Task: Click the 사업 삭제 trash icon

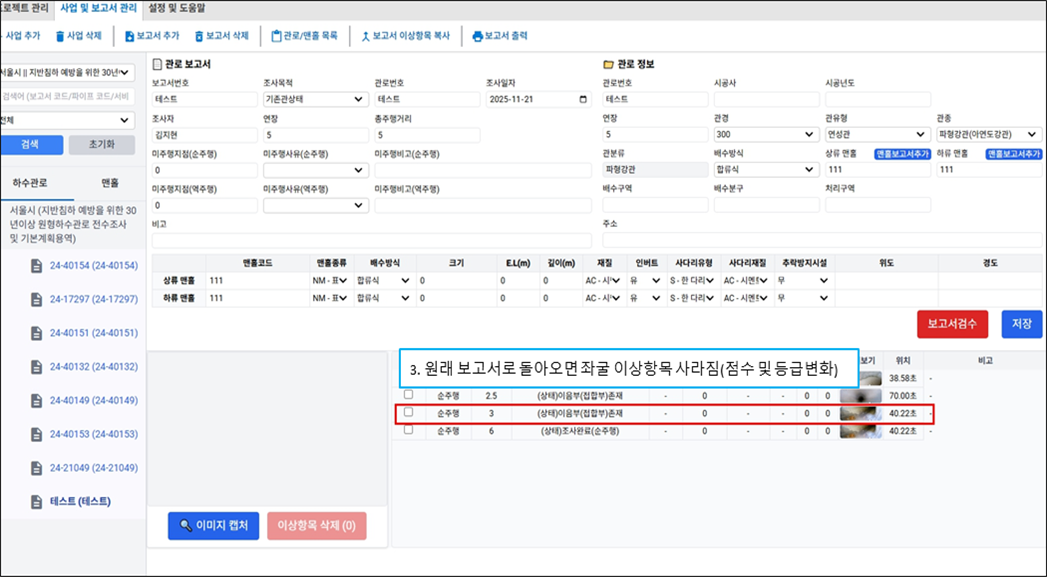Action: [60, 36]
